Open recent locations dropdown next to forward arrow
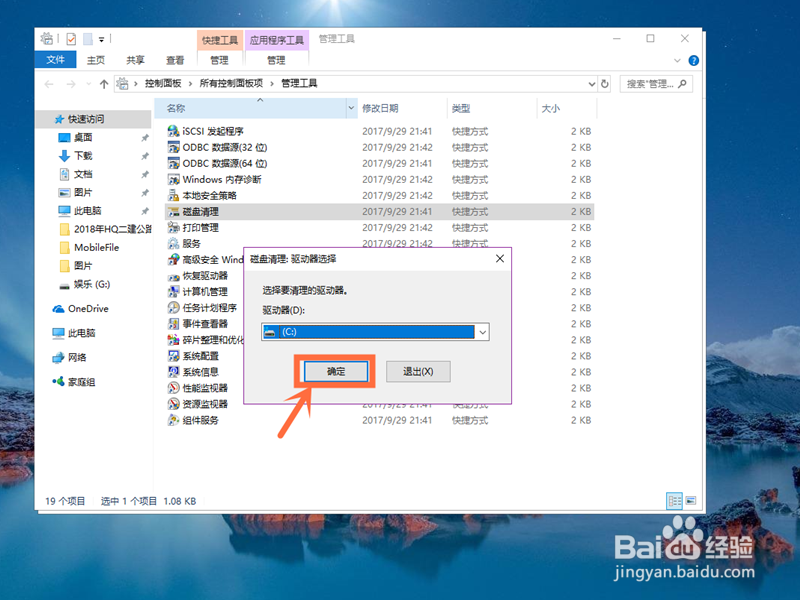800x600 pixels. [89, 84]
